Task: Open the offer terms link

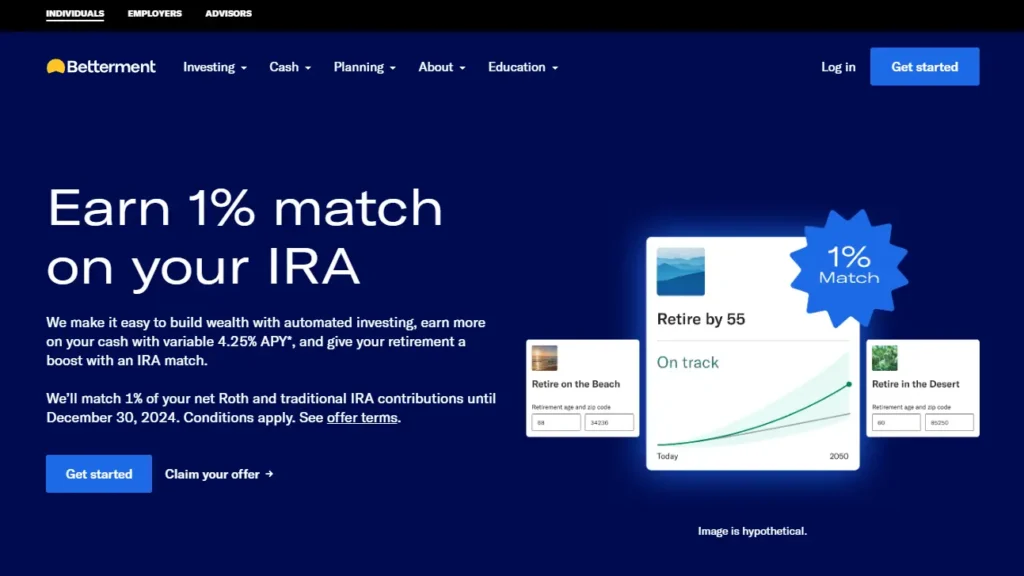Action: pos(362,418)
